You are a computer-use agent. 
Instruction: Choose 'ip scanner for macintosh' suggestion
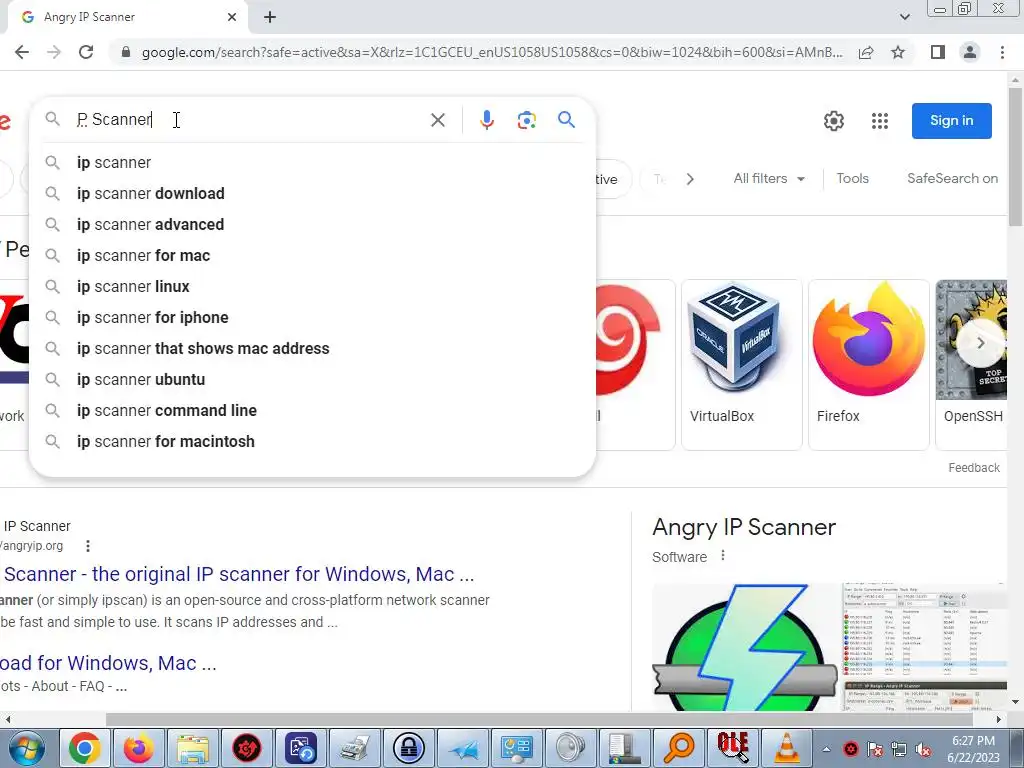pos(312,441)
